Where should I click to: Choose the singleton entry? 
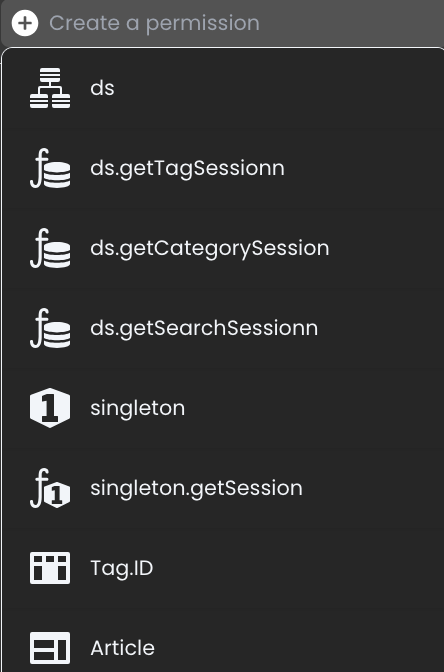223,408
